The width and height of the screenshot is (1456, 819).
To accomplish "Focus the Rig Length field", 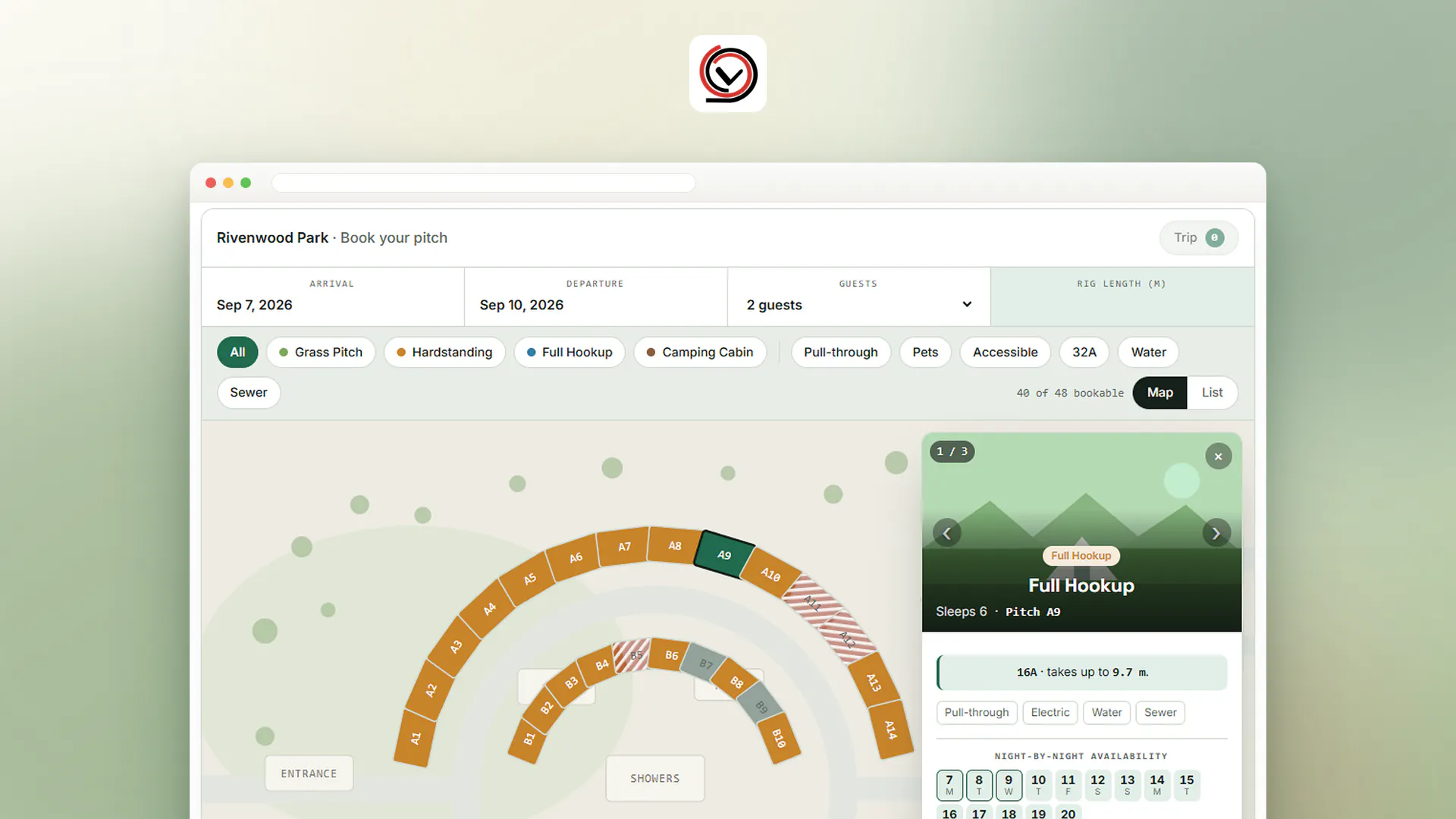I will click(1122, 297).
